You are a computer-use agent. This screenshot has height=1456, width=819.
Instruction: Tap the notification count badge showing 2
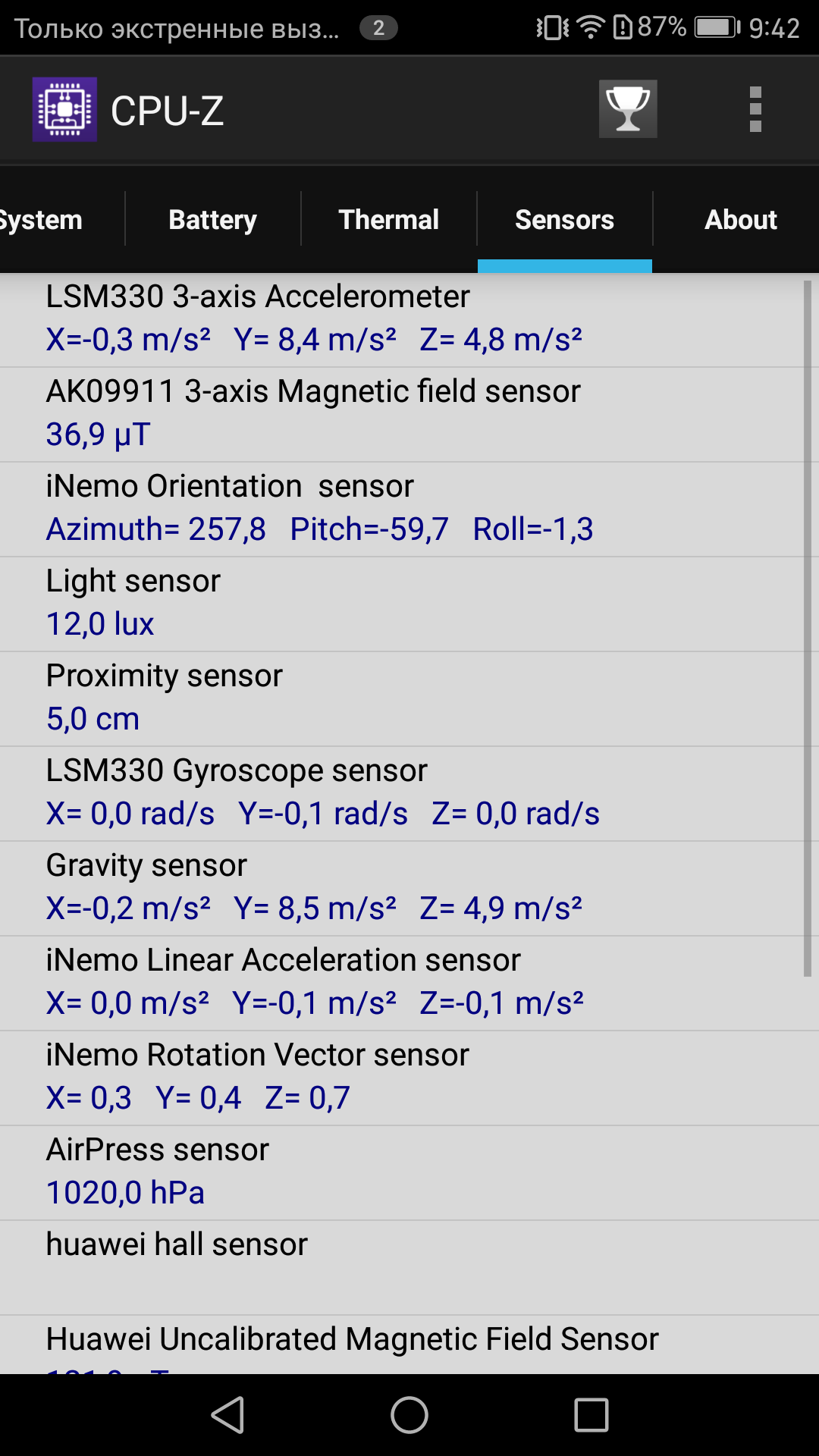coord(378,28)
